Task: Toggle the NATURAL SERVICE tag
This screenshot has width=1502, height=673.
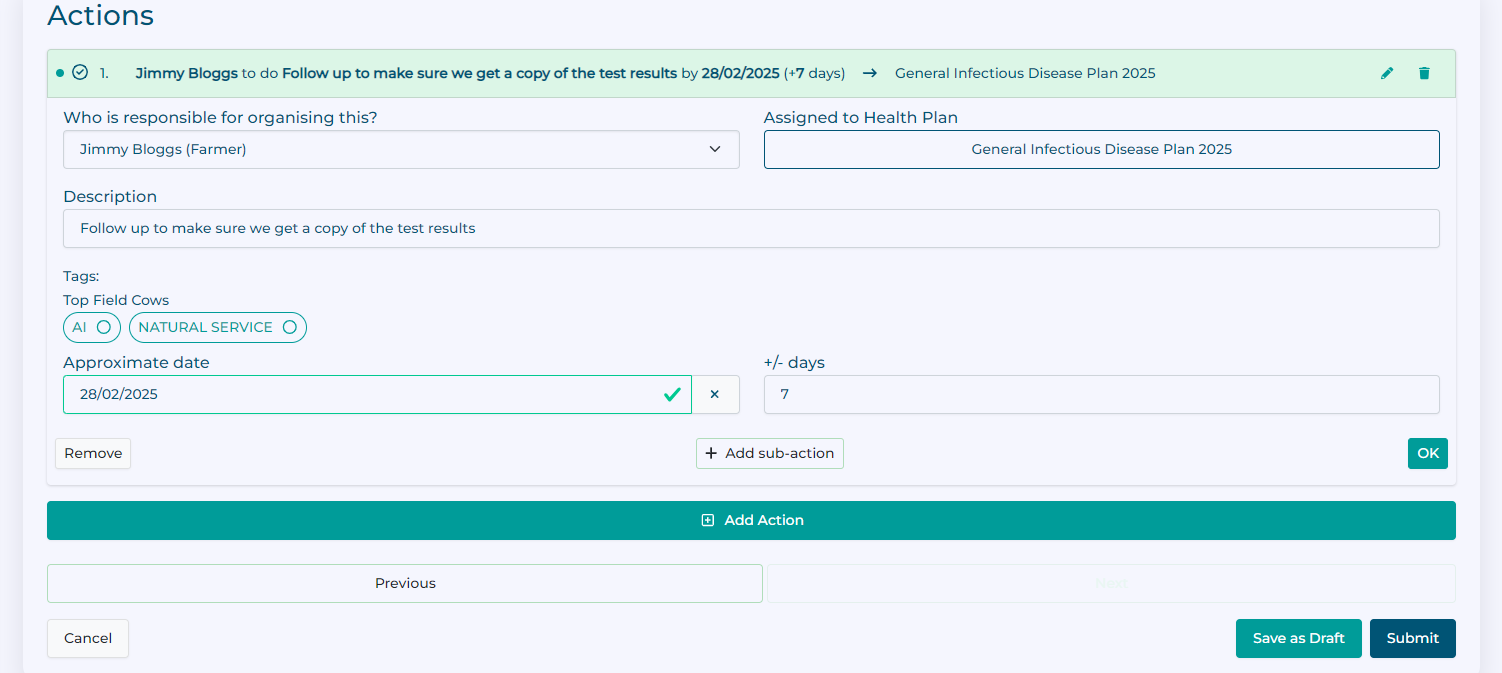Action: pos(217,327)
